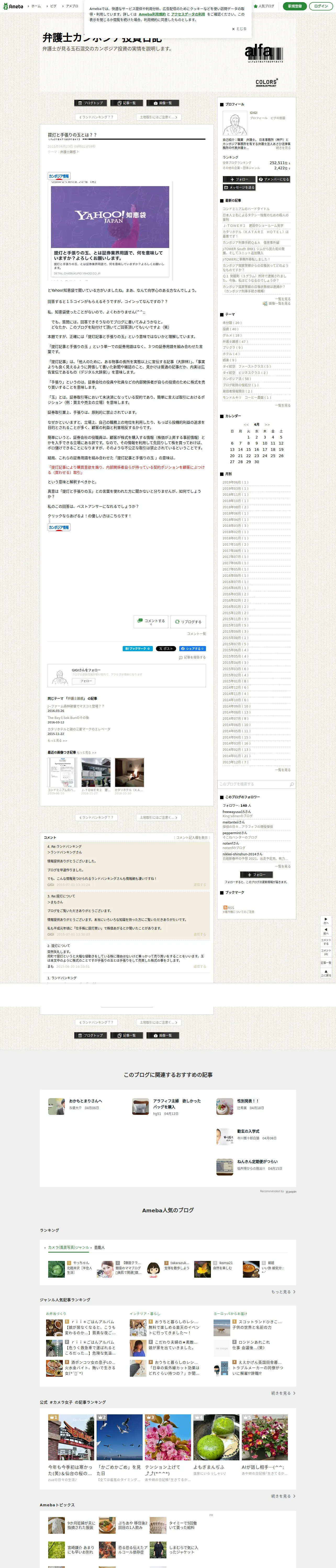Click もっと見る link under same theme

click(57, 741)
